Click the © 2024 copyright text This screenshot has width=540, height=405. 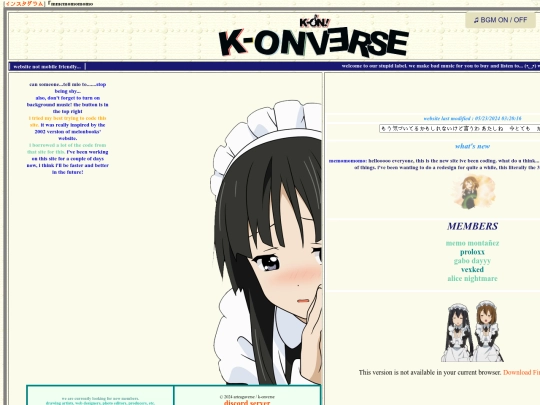247,397
